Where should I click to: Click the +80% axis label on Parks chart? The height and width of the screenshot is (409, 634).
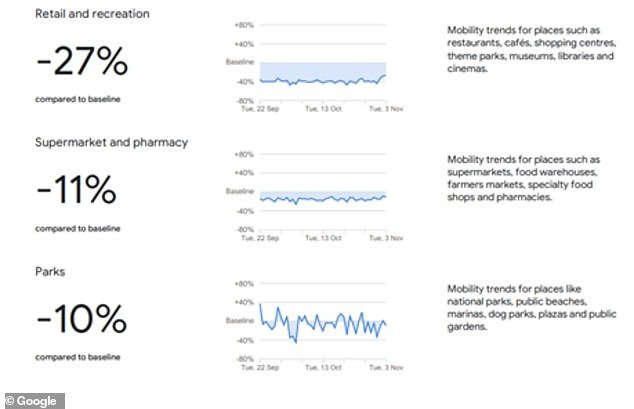(244, 284)
